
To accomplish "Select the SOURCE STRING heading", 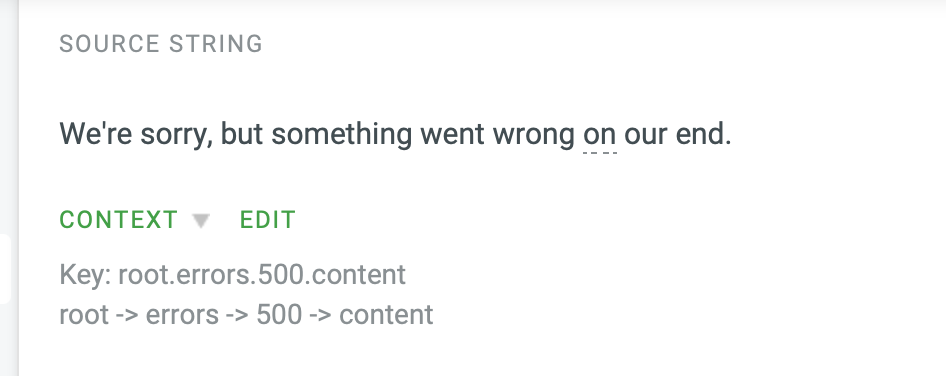I will pos(161,44).
